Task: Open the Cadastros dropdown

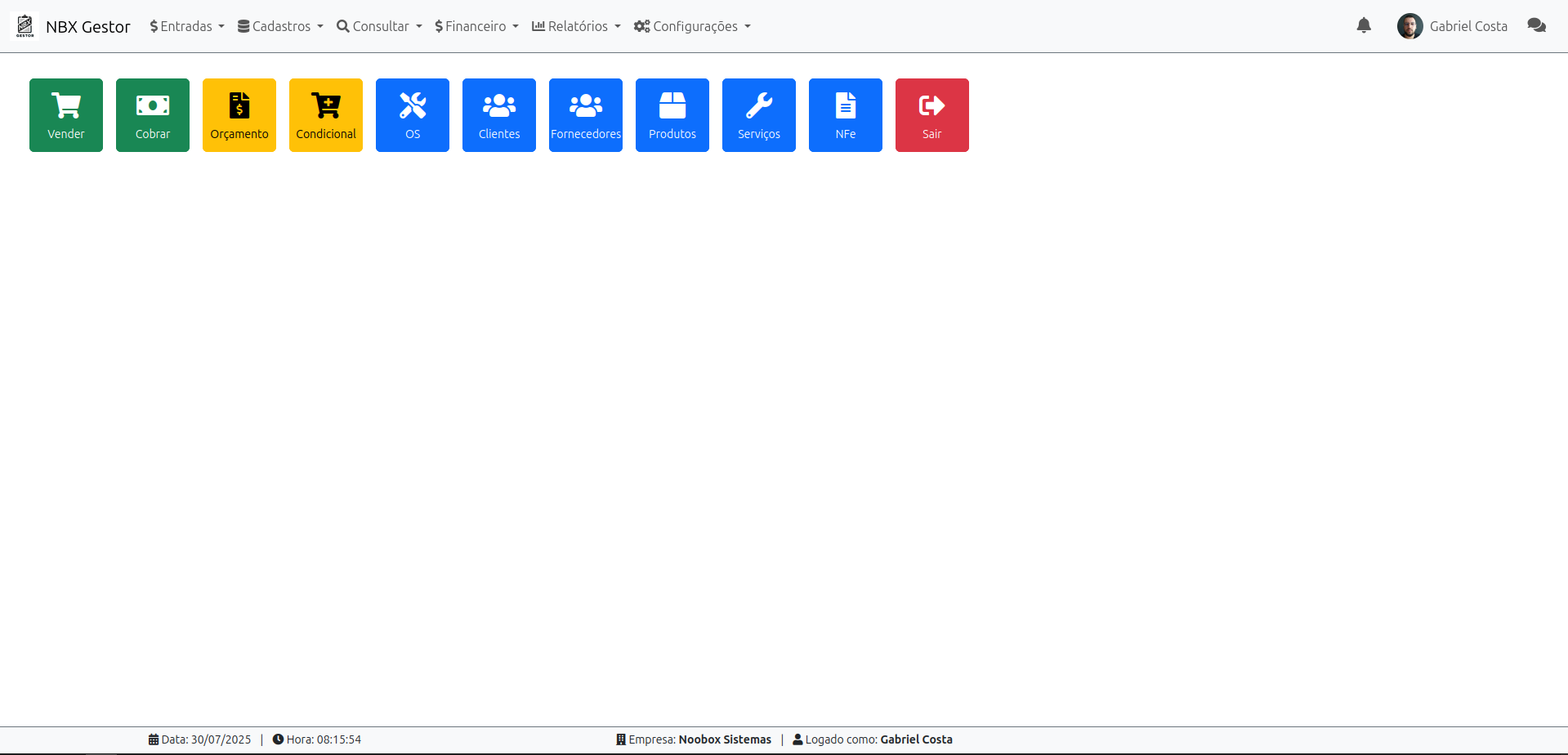Action: coord(280,25)
